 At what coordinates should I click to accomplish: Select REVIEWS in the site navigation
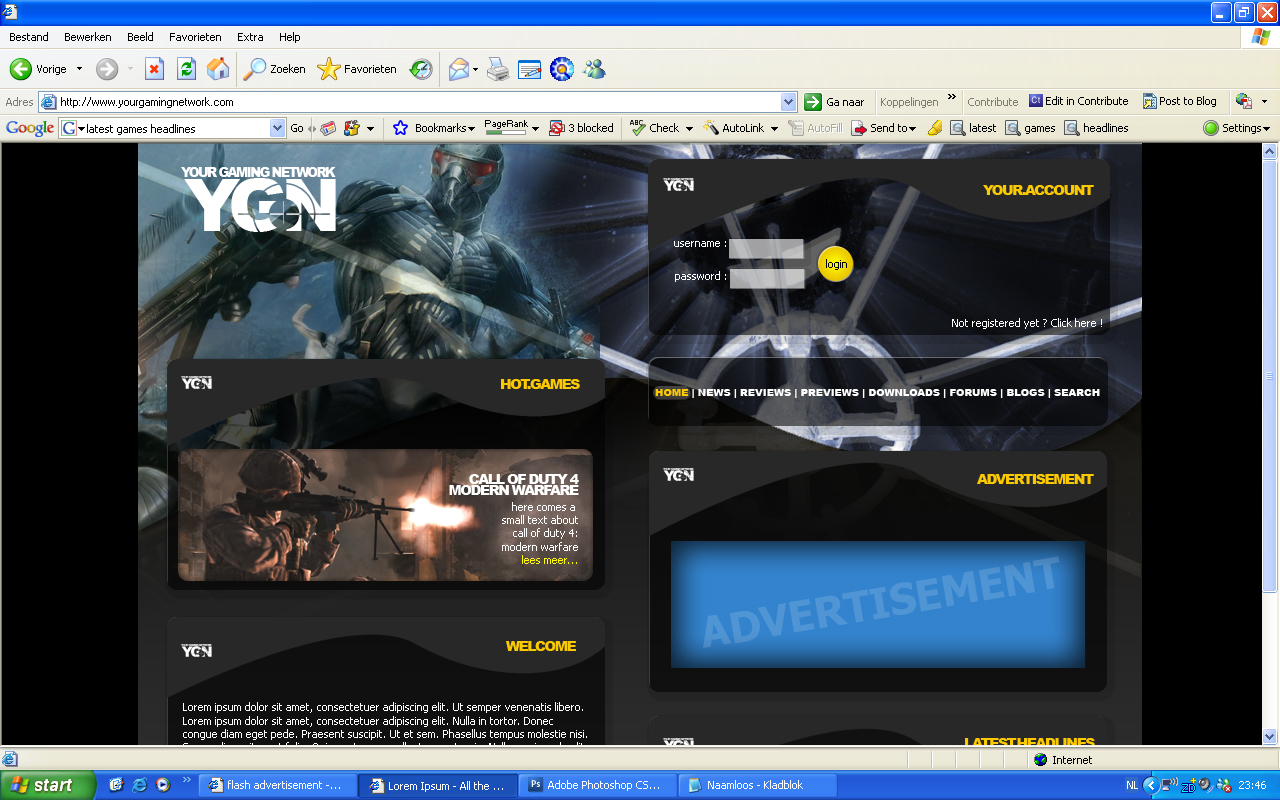[766, 392]
